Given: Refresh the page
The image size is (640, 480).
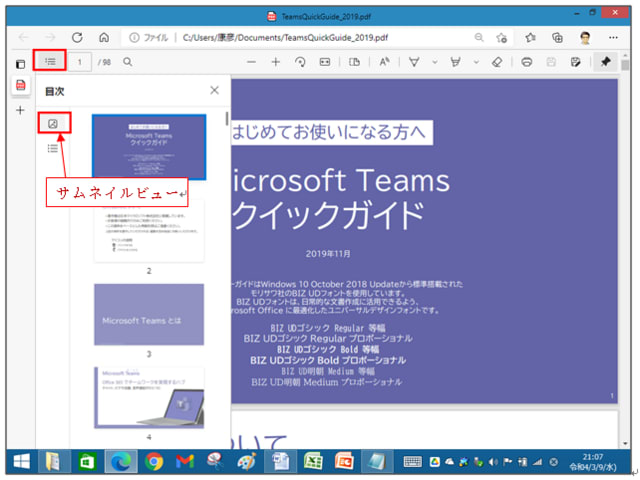Looking at the screenshot, I should tap(77, 38).
